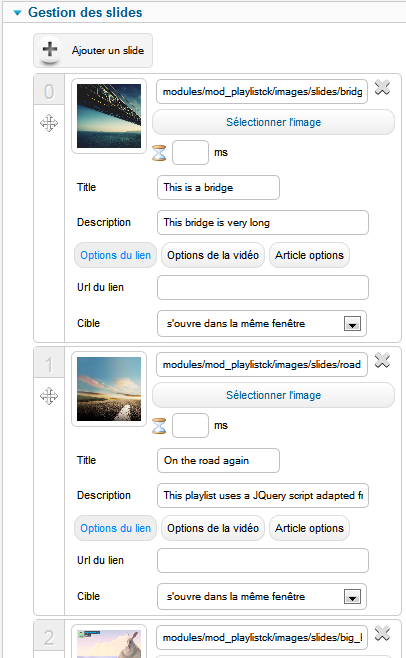Click Ajouter un slide button
The height and width of the screenshot is (658, 406).
click(x=93, y=50)
